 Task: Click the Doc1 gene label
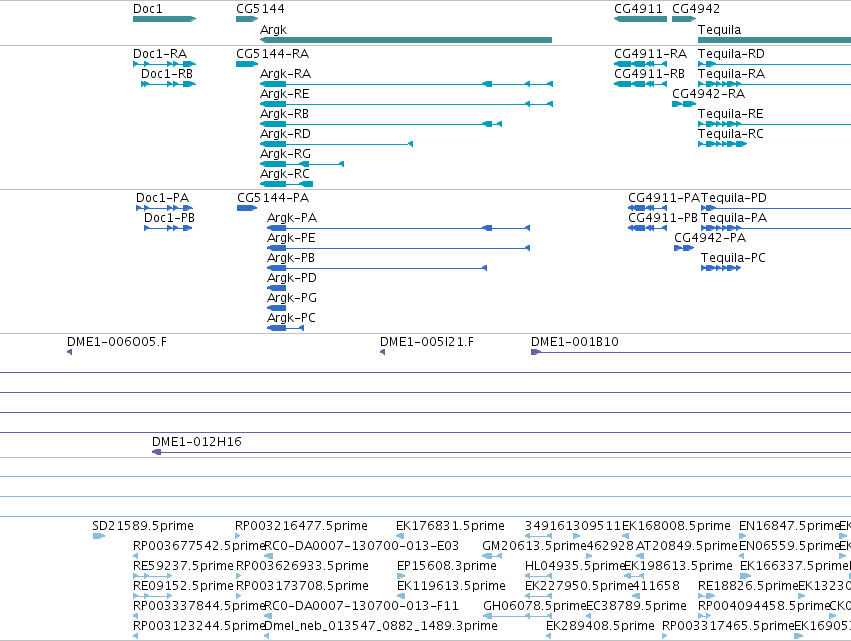[x=148, y=9]
